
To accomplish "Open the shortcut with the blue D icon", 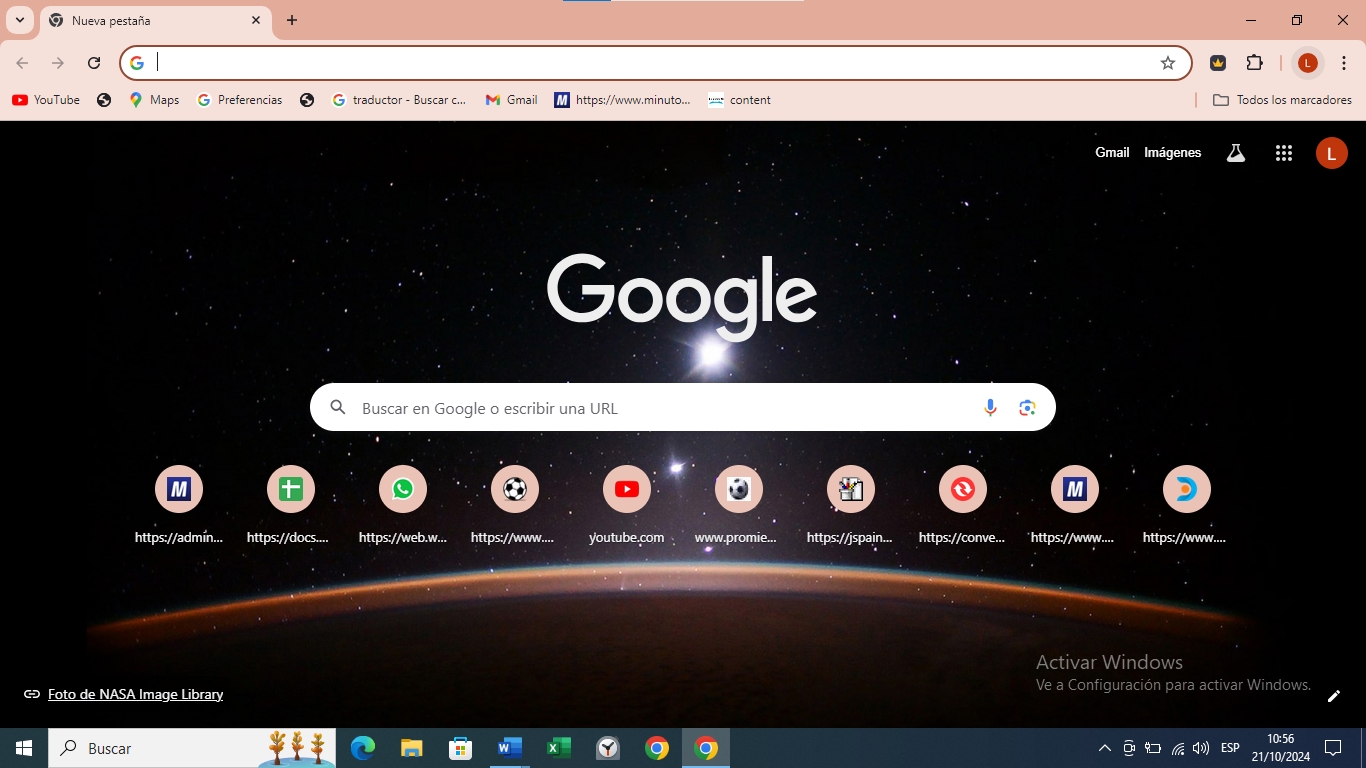I will pyautogui.click(x=1187, y=505).
